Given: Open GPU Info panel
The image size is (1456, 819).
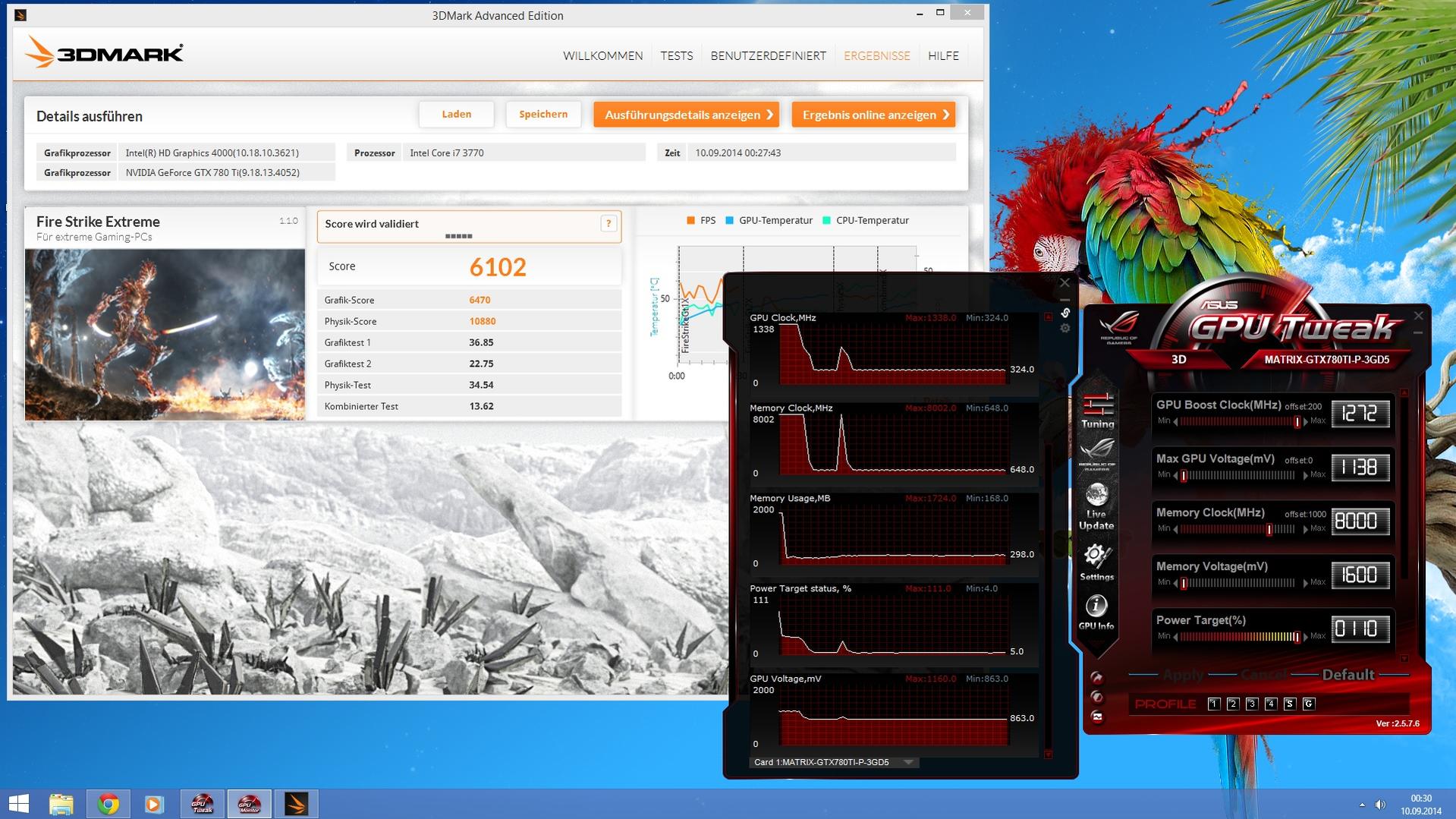Looking at the screenshot, I should [x=1096, y=613].
